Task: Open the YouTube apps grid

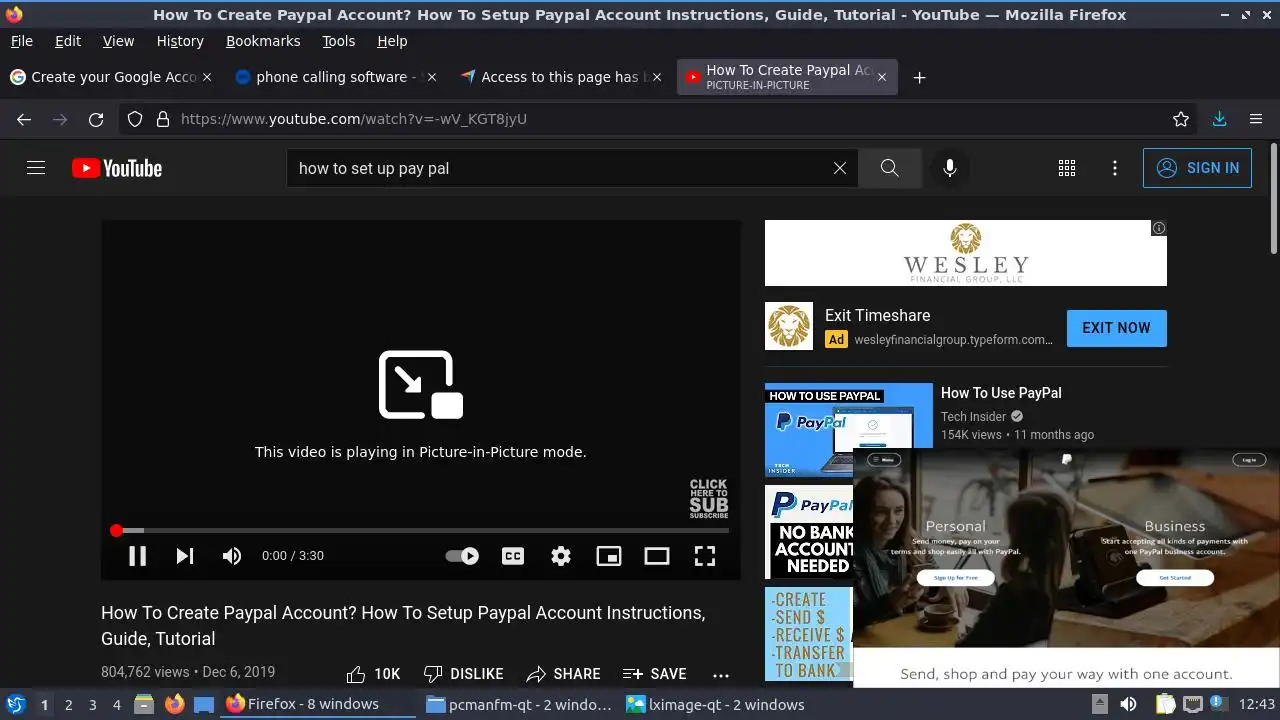Action: 1067,168
